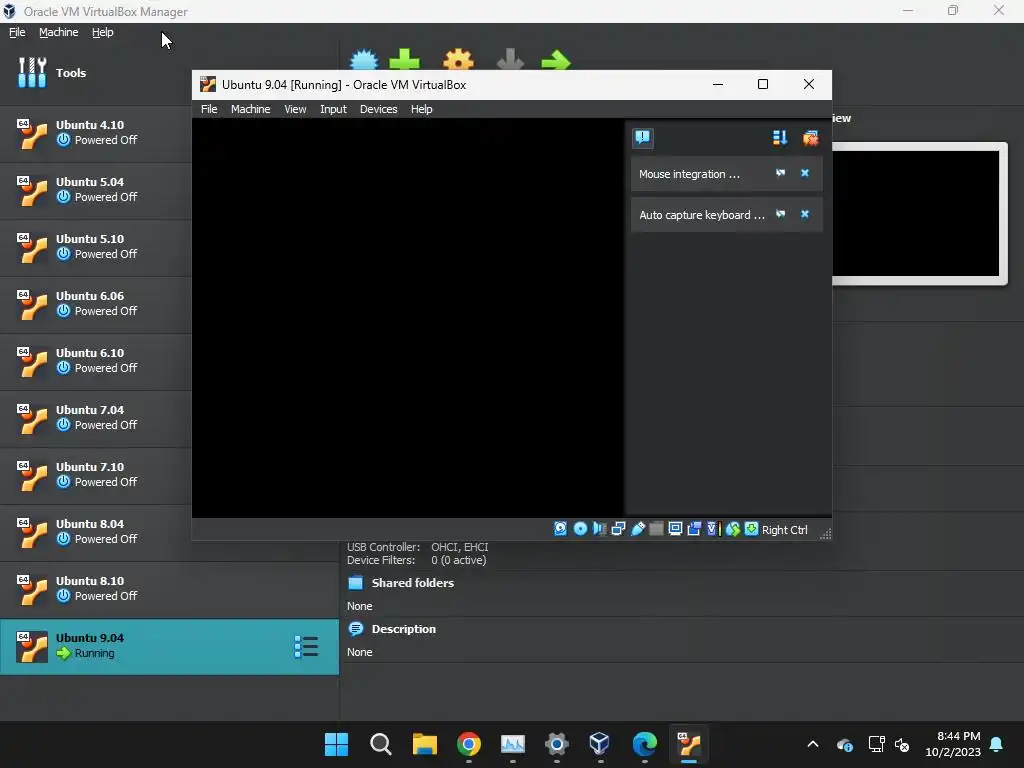This screenshot has width=1024, height=768.
Task: Open Devices menu in VM window
Action: click(378, 109)
